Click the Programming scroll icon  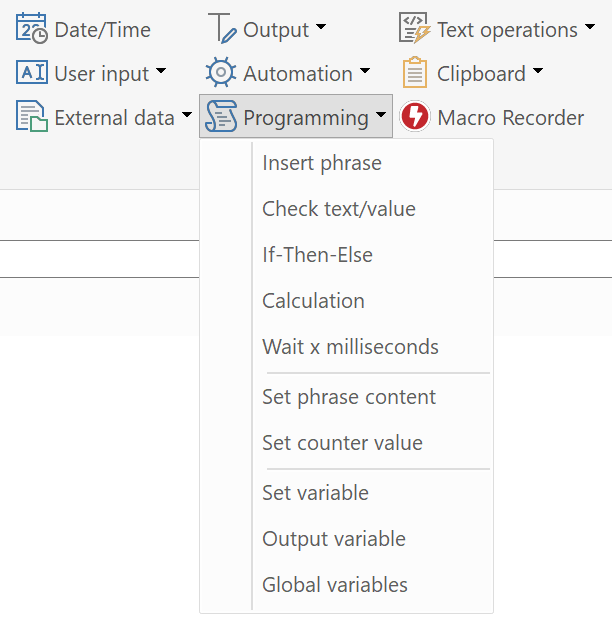tap(221, 116)
